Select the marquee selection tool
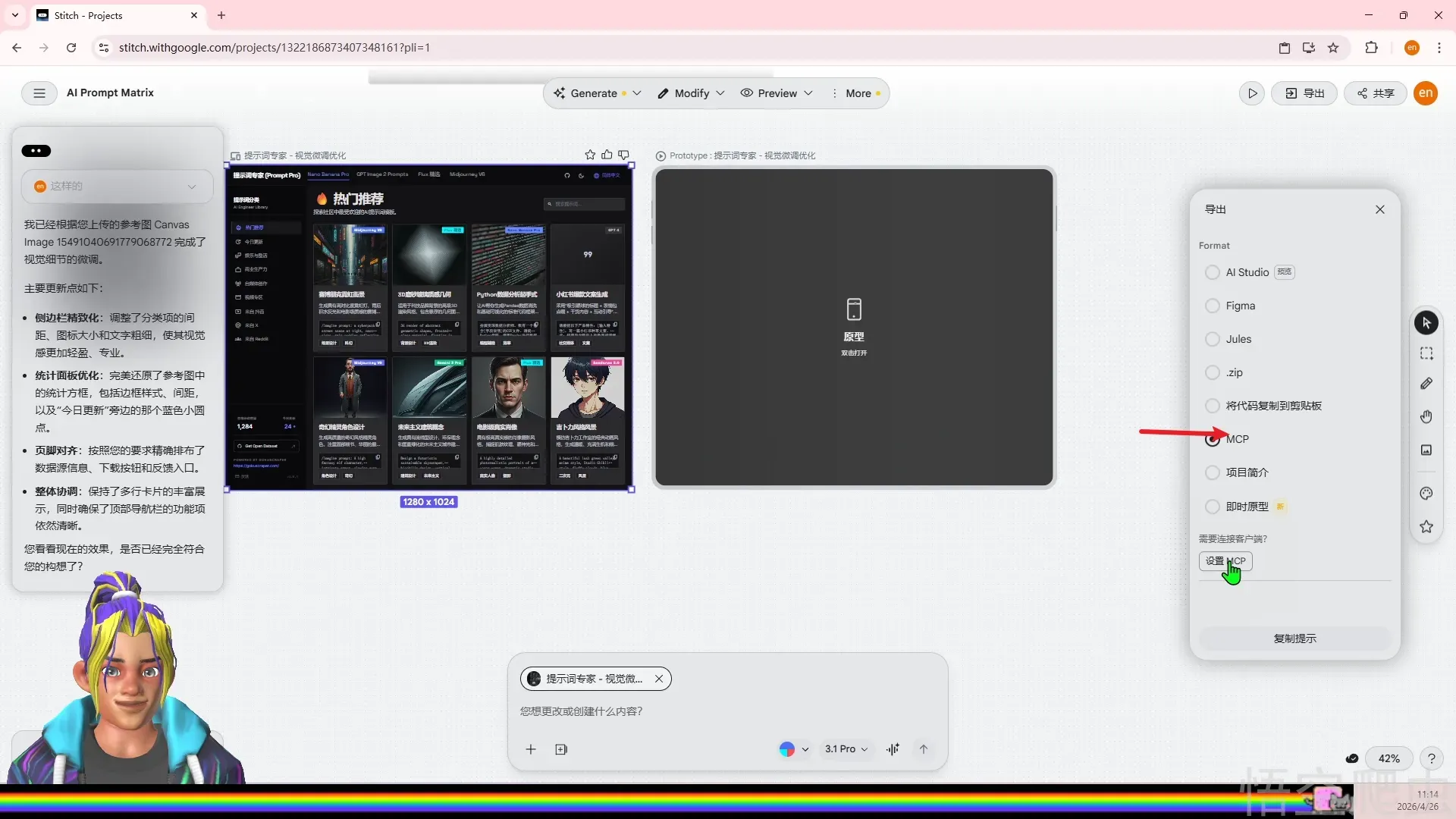This screenshot has height=819, width=1456. tap(1426, 353)
